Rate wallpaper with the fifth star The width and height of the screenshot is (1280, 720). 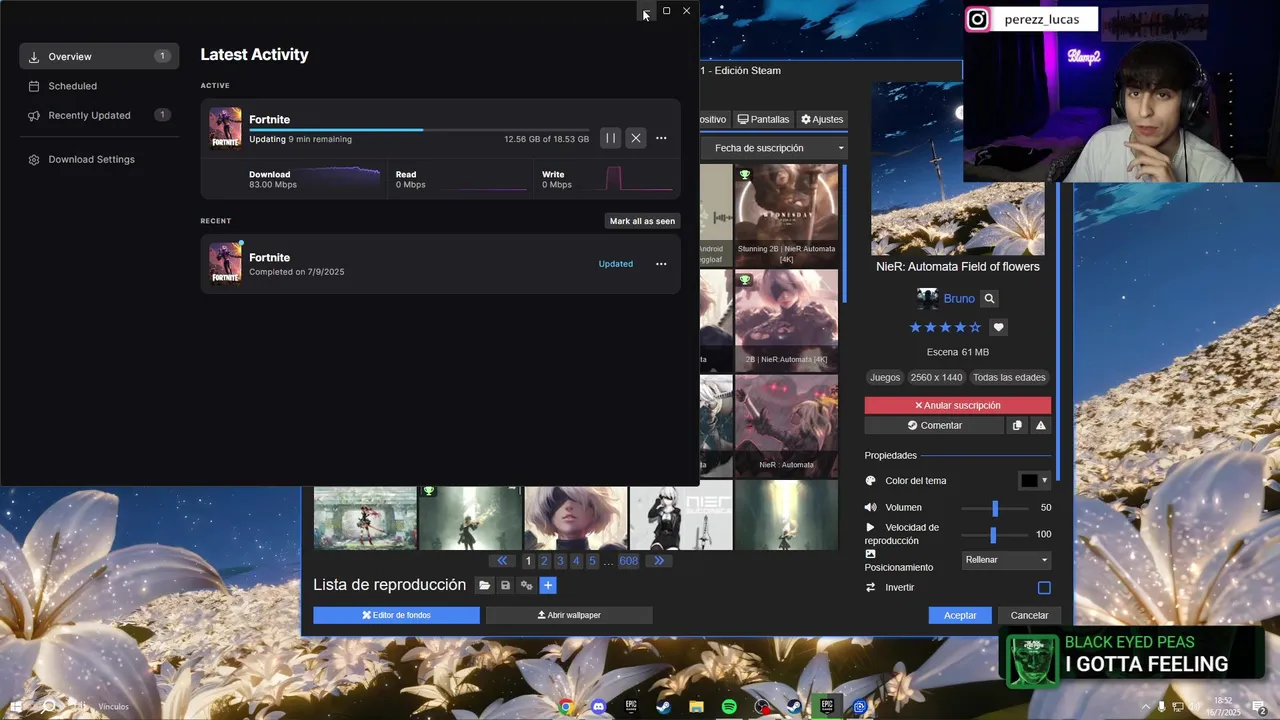point(975,327)
